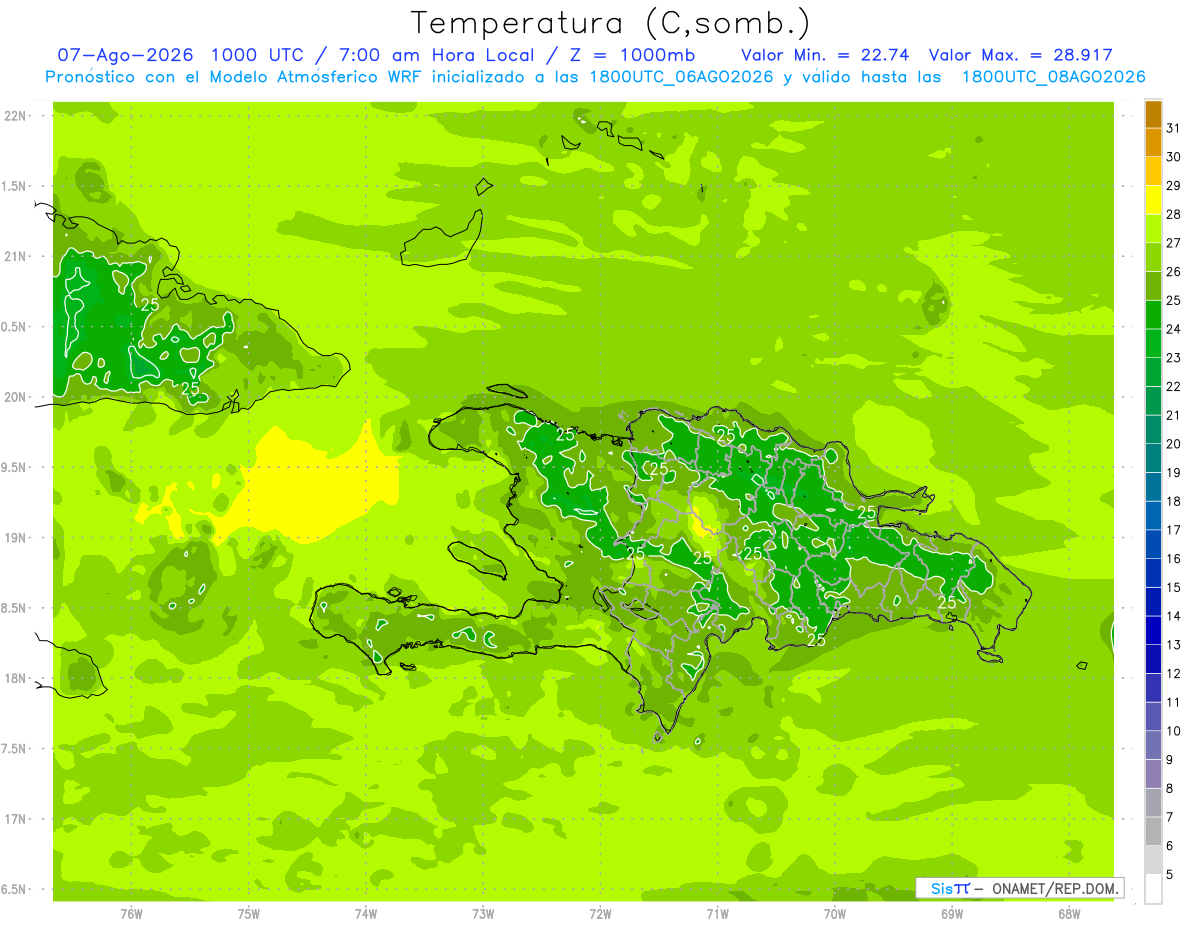Click latitude axis label '20N'
Image resolution: width=1200 pixels, height=927 pixels.
(x=14, y=397)
